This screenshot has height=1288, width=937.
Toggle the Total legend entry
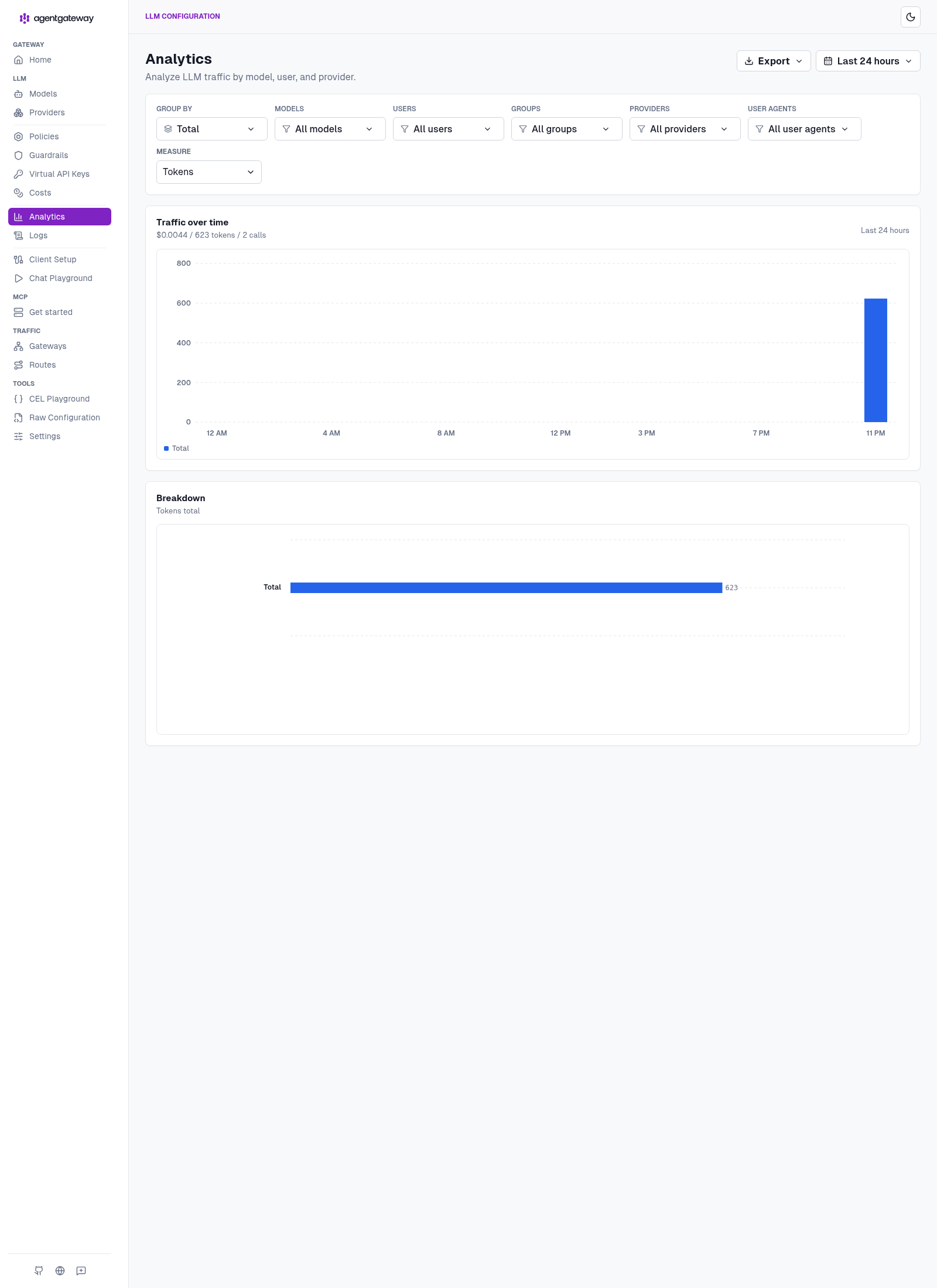(x=176, y=448)
